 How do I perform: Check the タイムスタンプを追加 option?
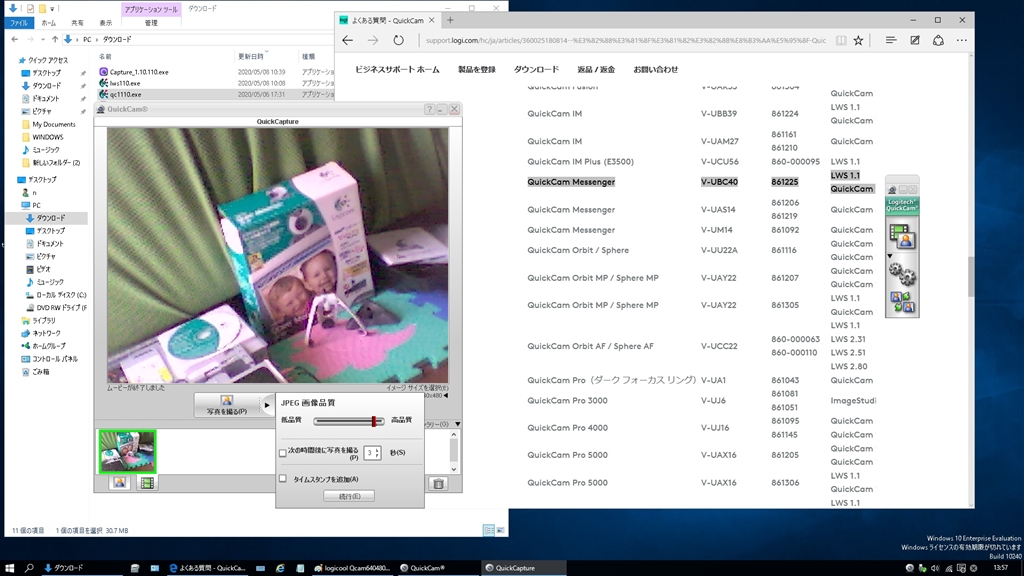click(282, 478)
